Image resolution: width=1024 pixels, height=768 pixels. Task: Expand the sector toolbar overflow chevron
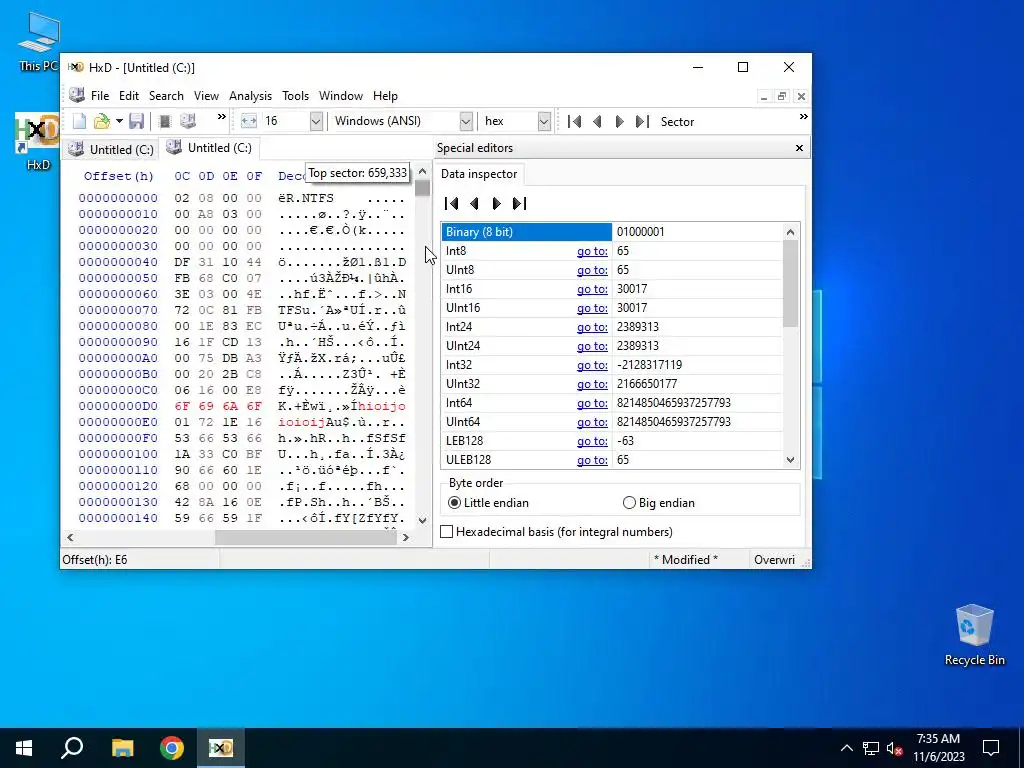803,117
